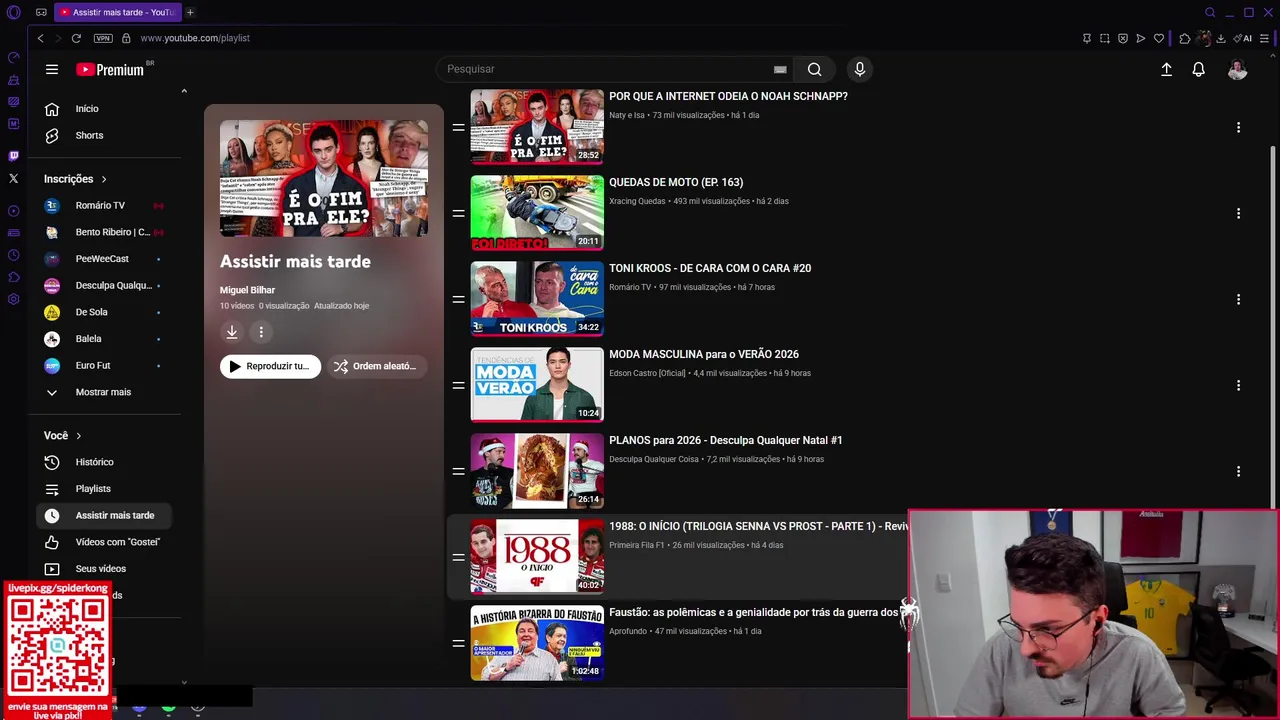Viewport: 1280px width, 720px height.
Task: Open title 1988: O Início Senna vs Prost
Action: pos(758,526)
